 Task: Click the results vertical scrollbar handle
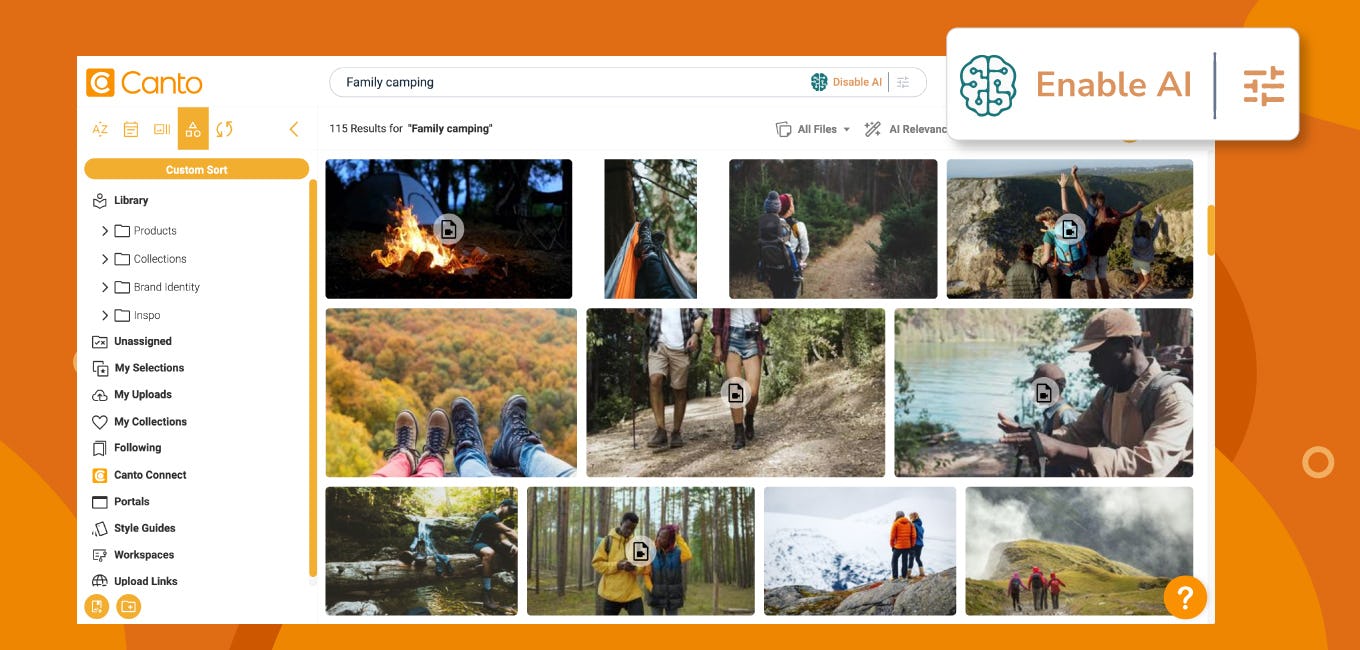1211,230
